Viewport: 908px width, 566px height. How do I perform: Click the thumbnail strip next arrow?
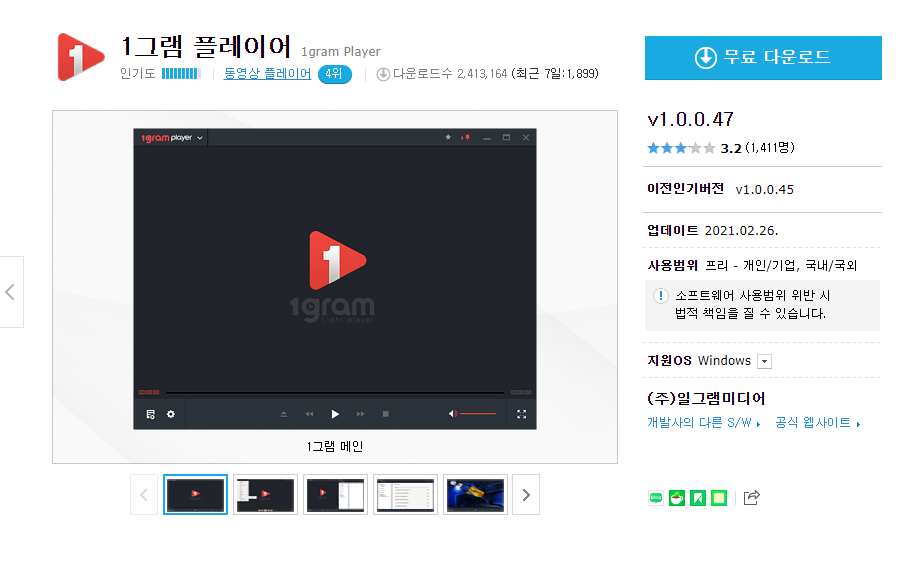click(x=526, y=495)
